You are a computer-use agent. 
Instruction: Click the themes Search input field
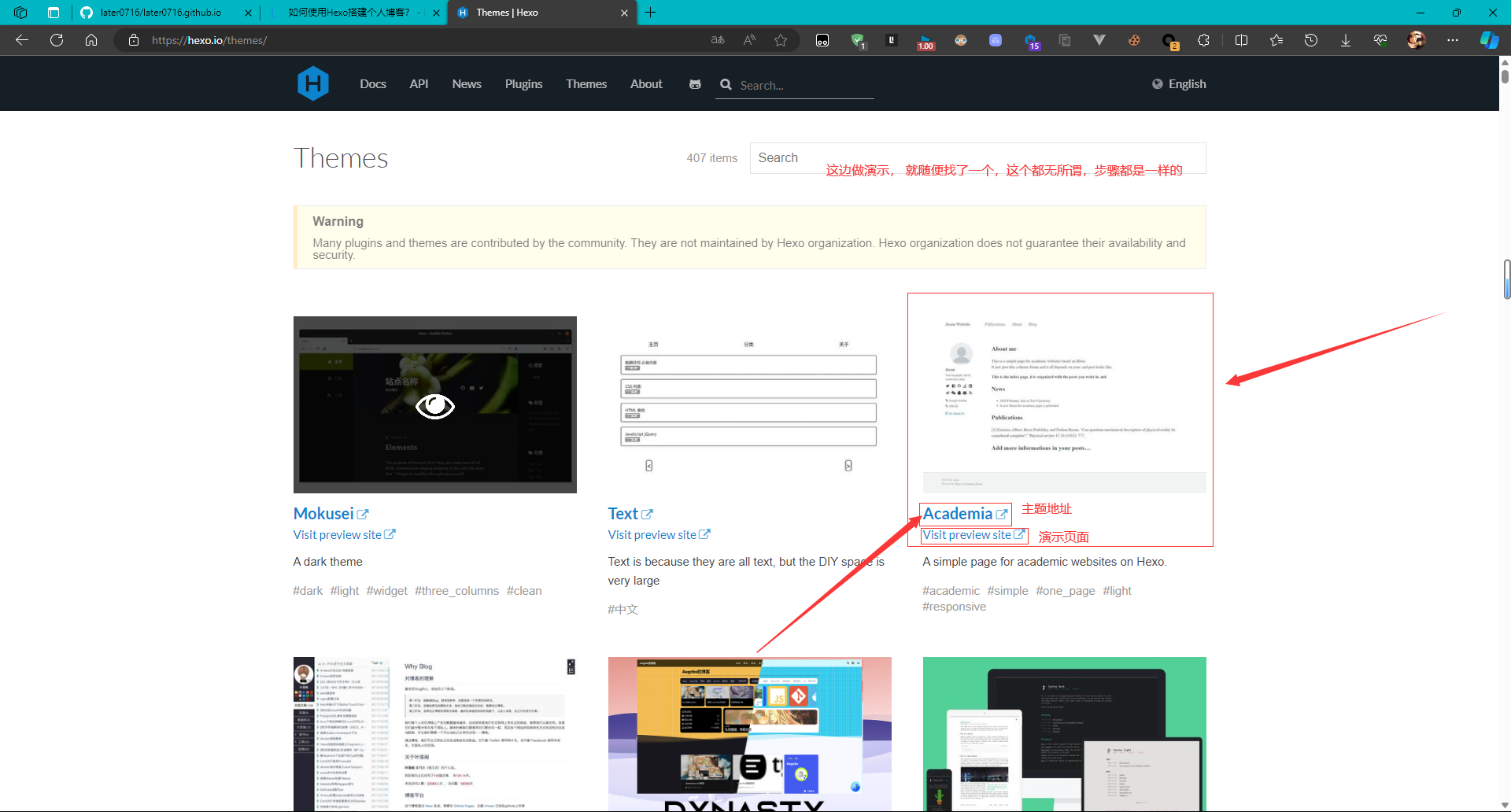click(977, 158)
